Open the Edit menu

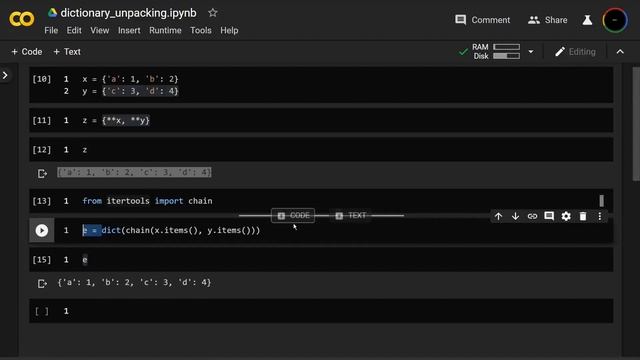74,31
